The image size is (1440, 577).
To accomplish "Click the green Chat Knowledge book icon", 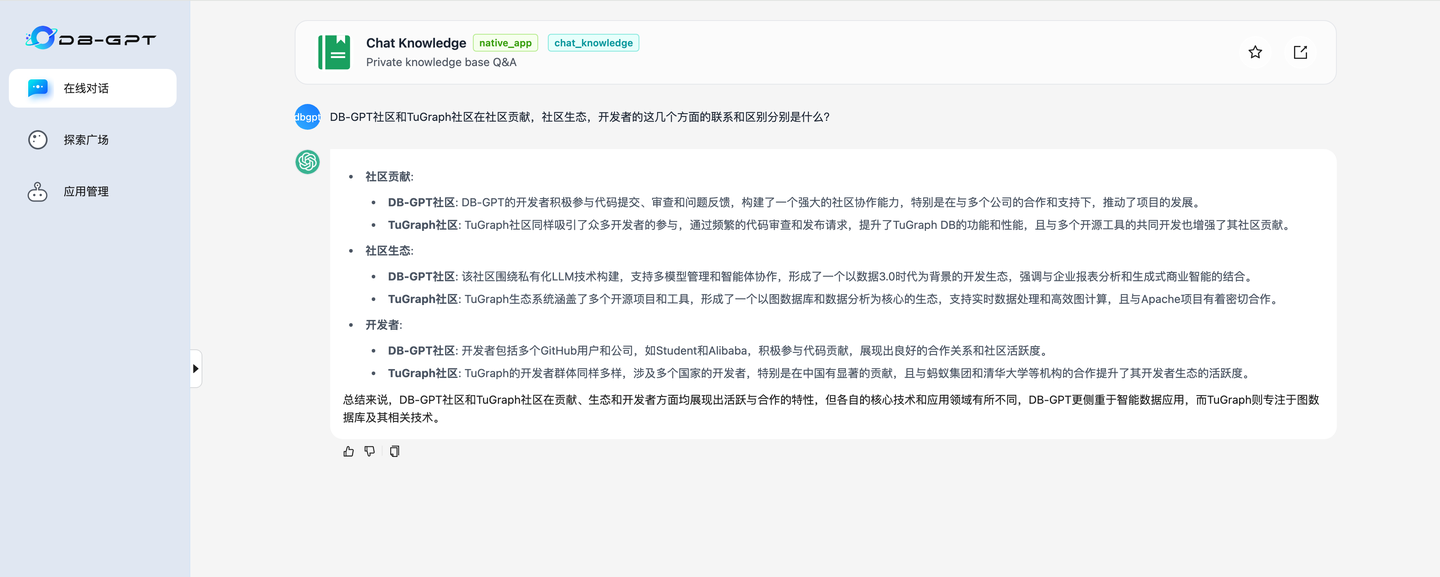I will click(x=334, y=52).
